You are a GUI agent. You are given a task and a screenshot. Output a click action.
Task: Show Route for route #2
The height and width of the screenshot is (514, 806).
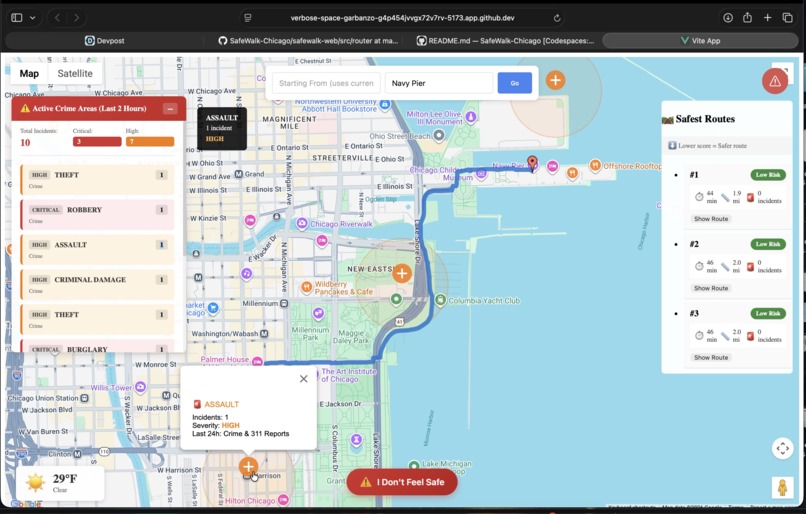[711, 288]
